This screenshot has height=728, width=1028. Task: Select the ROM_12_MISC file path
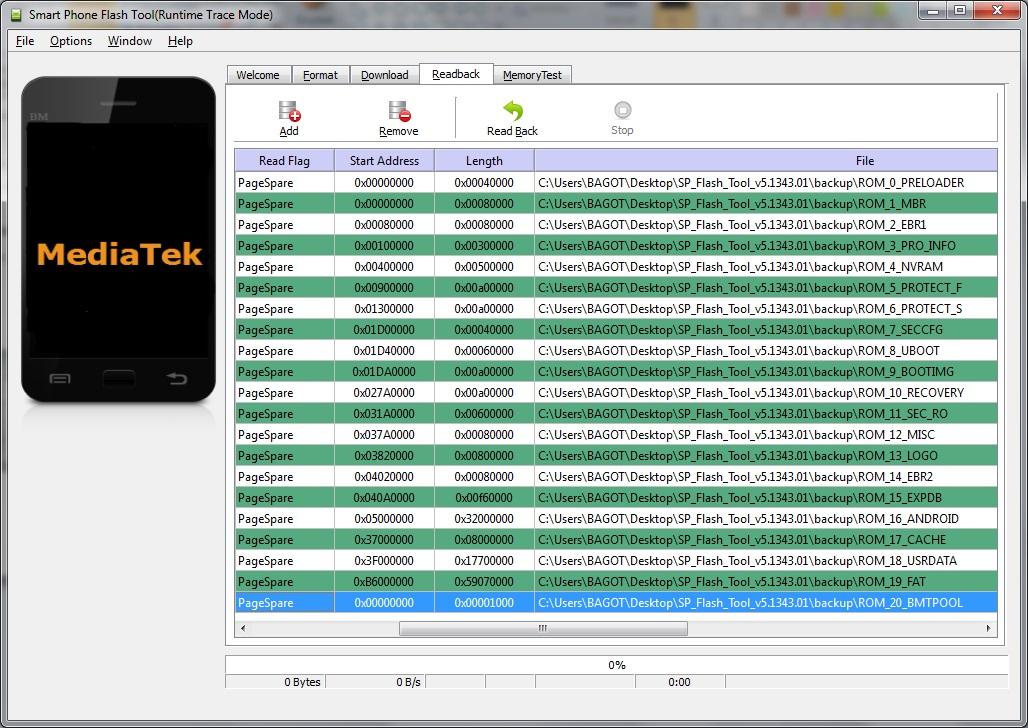[x=736, y=434]
